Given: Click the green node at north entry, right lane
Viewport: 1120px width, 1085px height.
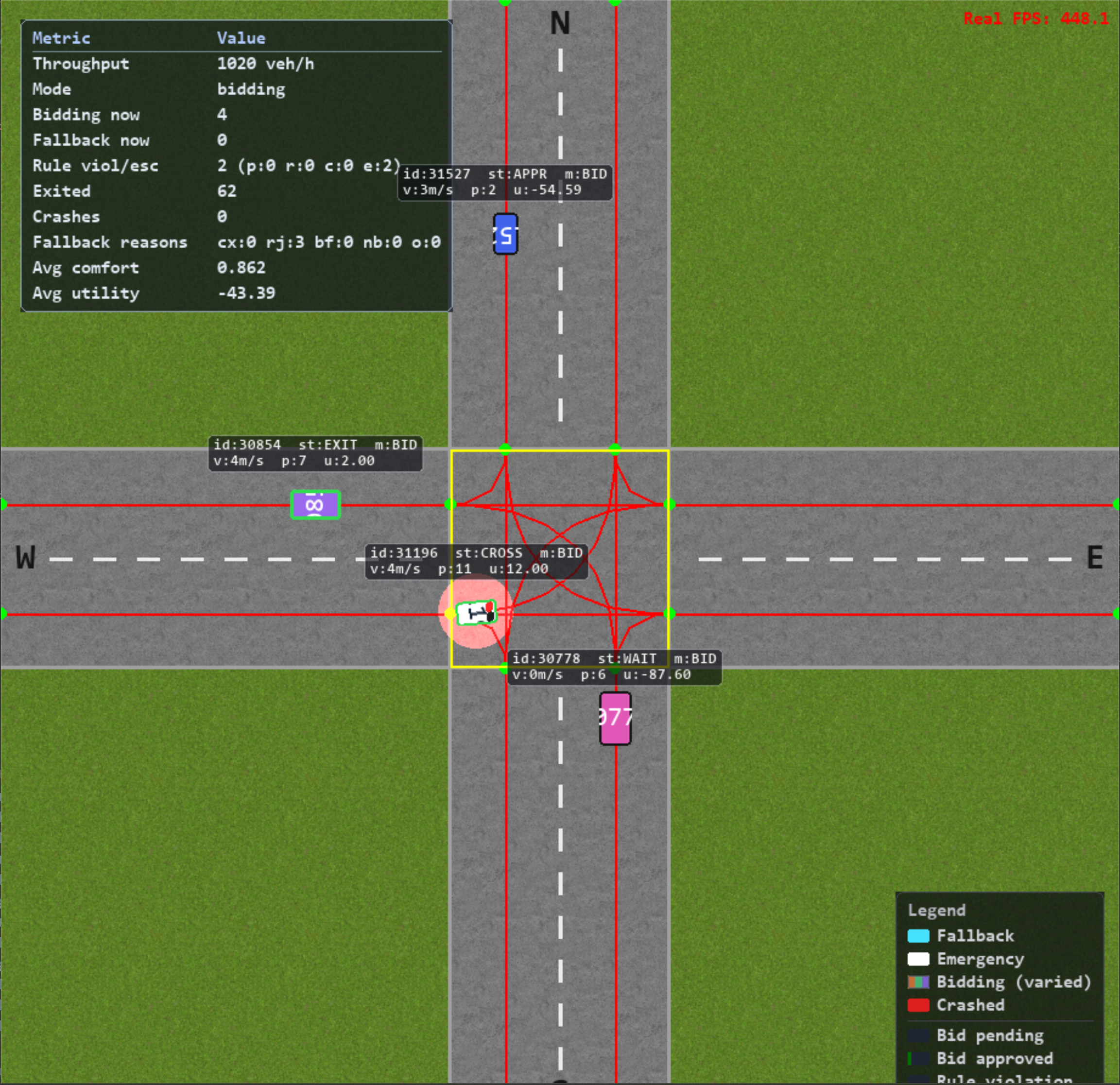Looking at the screenshot, I should tap(615, 449).
